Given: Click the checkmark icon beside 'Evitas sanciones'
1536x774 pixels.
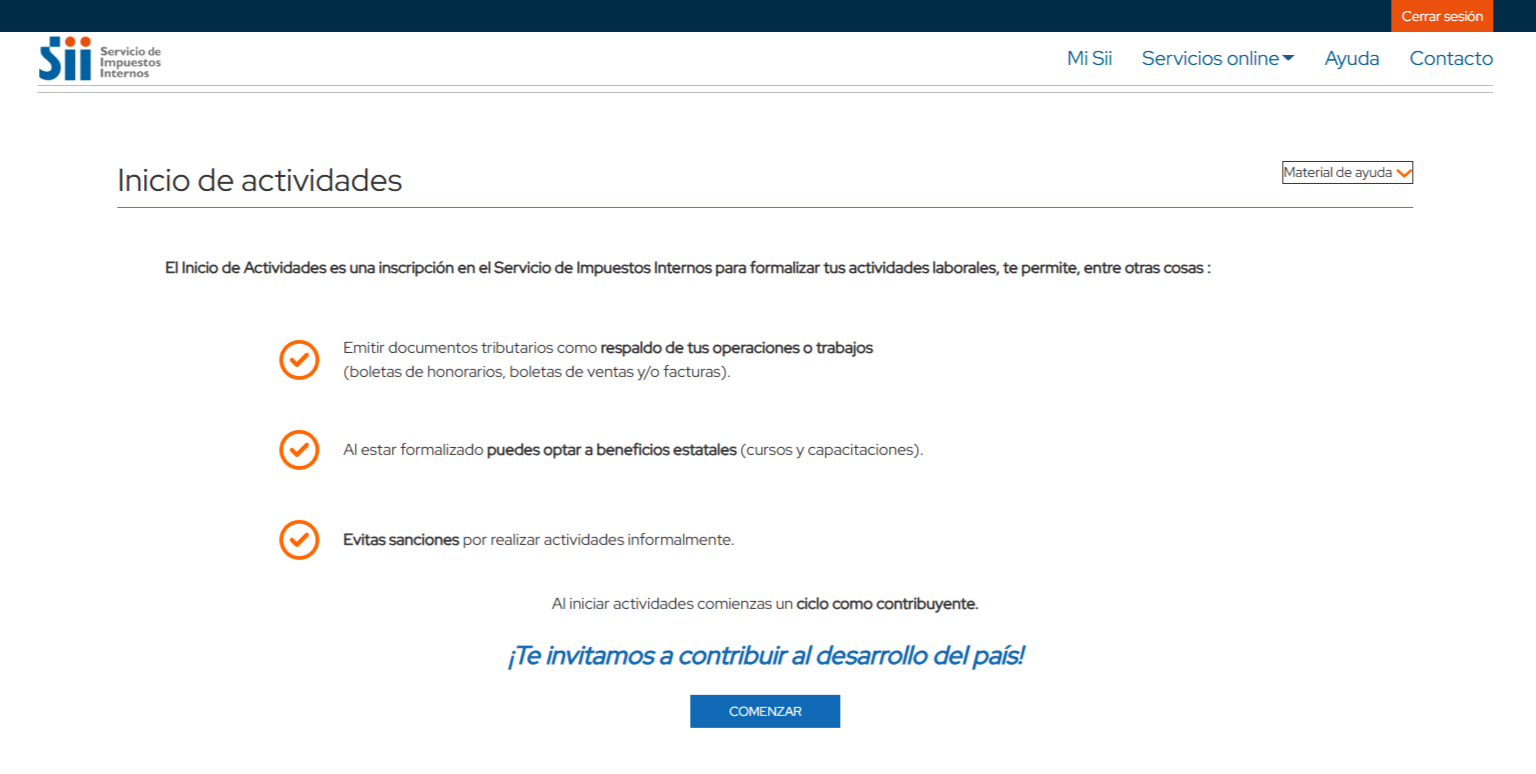Looking at the screenshot, I should 299,540.
